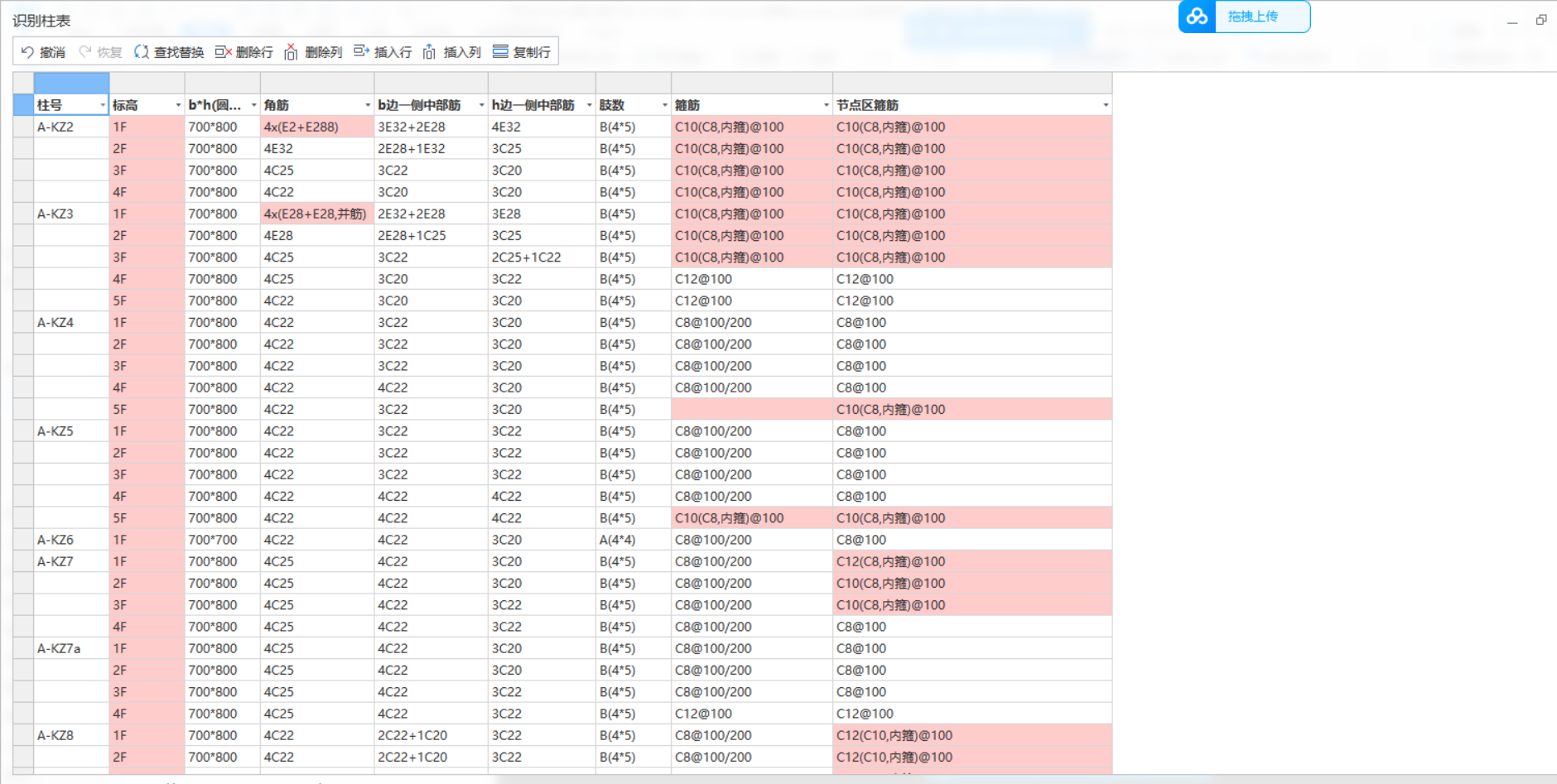Select the A-KZ7 column name cell
Screen dimensions: 1557x784
click(x=71, y=561)
